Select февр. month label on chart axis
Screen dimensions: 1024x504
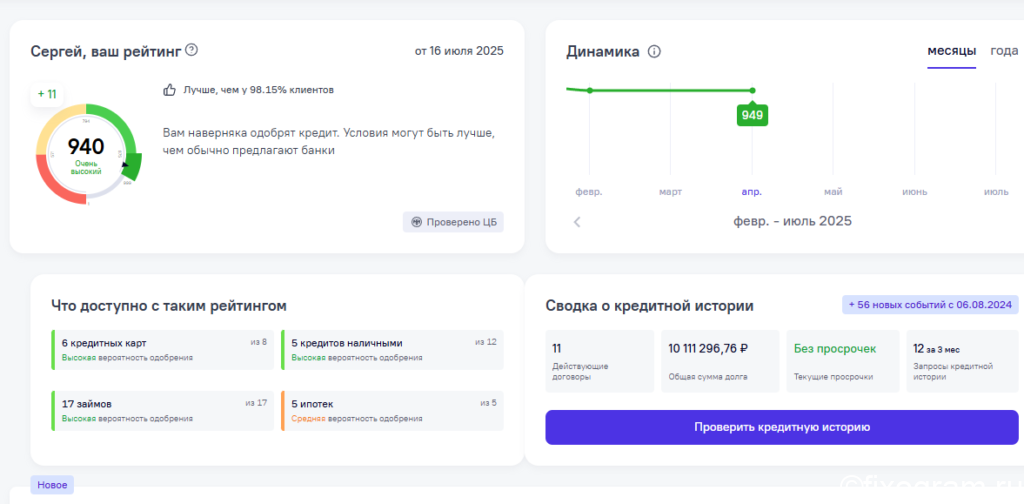point(589,192)
